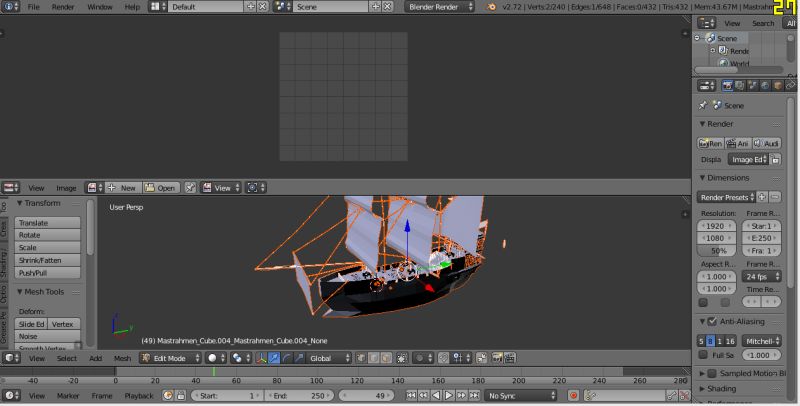Click the Blender info editor icon
The image size is (800, 406).
(x=10, y=7)
